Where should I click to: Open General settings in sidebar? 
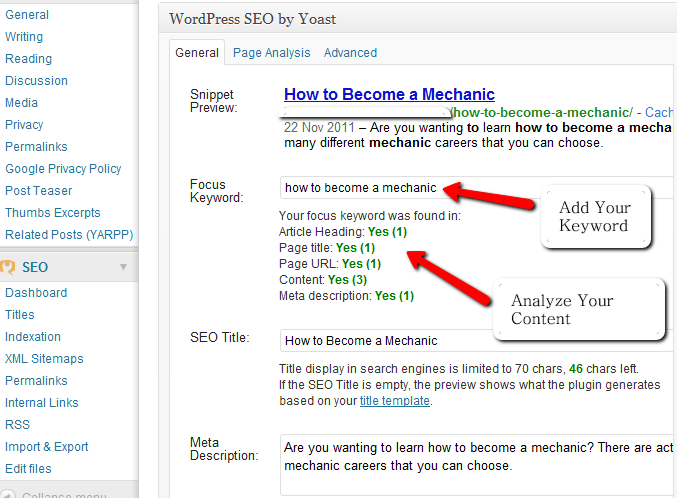click(x=27, y=15)
